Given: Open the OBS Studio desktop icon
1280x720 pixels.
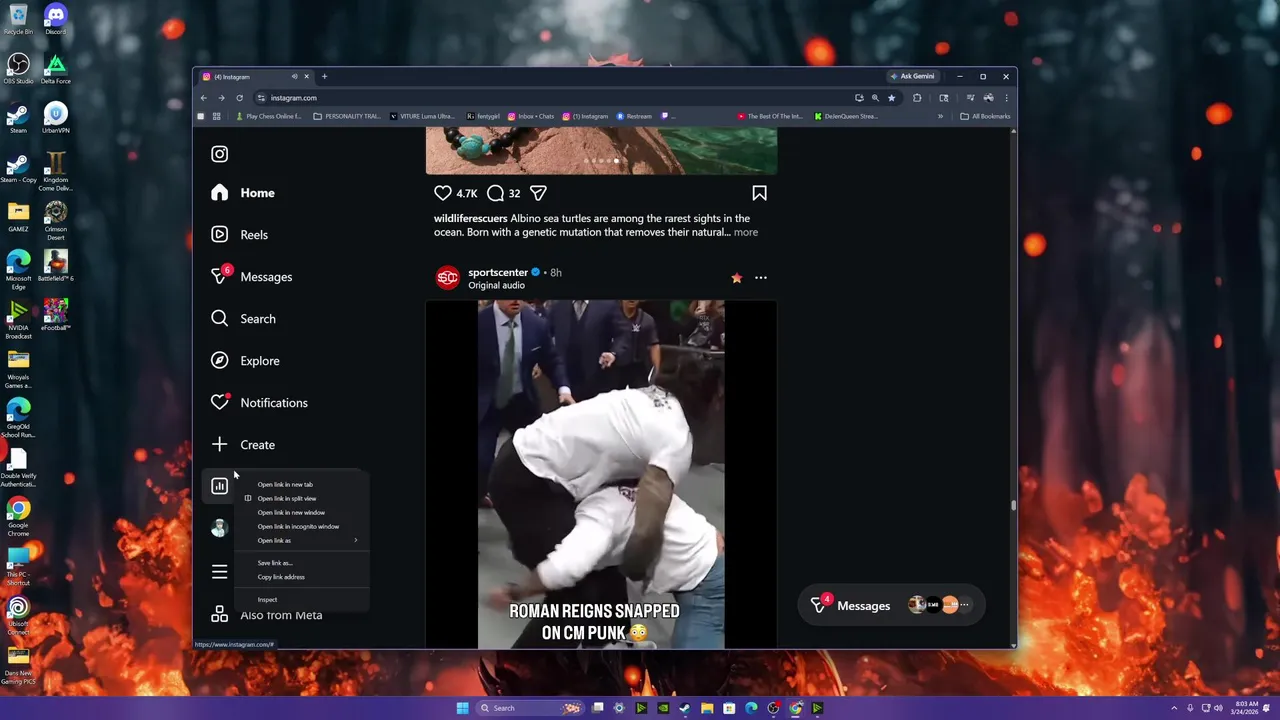Looking at the screenshot, I should [18, 69].
